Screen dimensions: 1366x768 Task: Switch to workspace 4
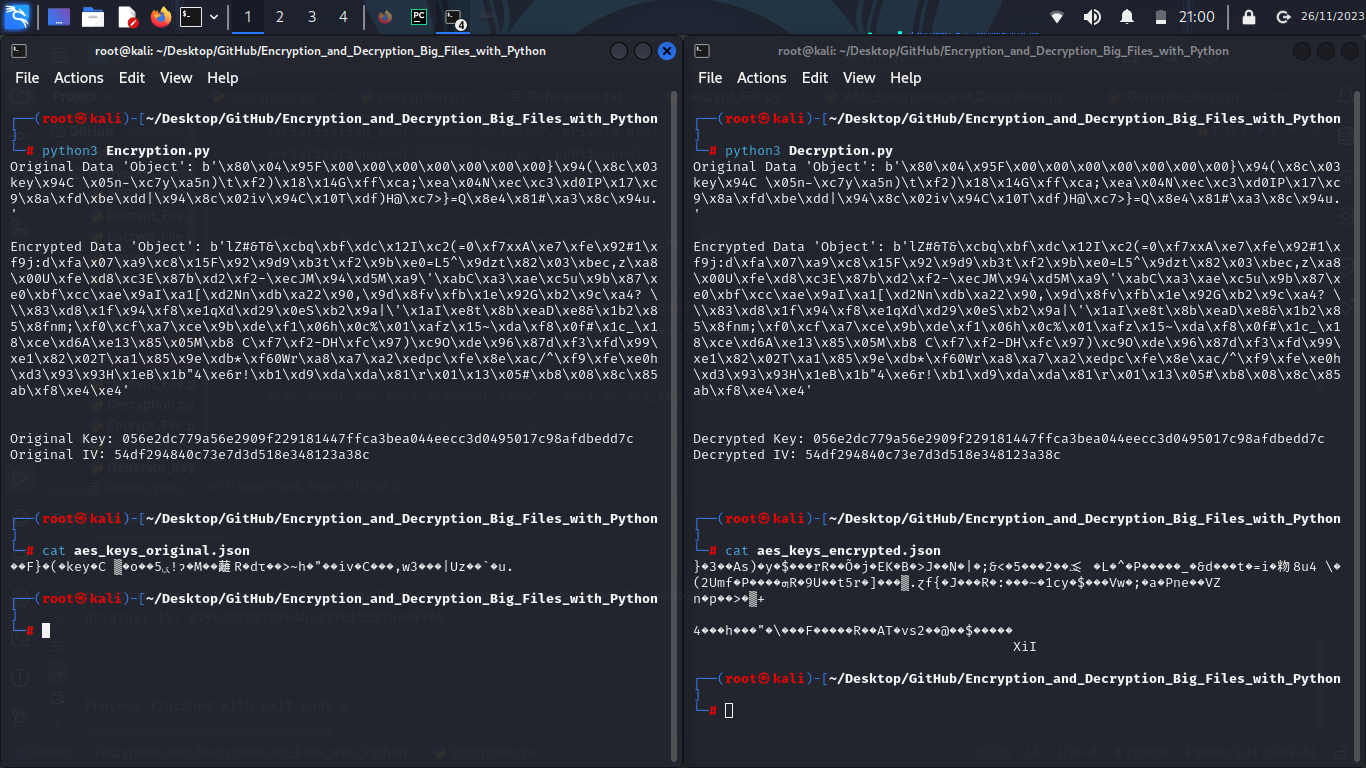(x=343, y=16)
